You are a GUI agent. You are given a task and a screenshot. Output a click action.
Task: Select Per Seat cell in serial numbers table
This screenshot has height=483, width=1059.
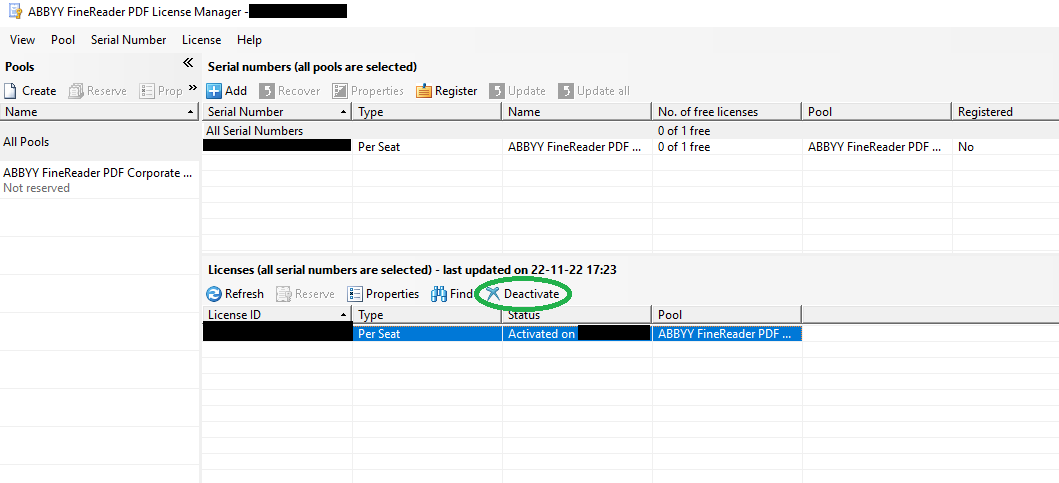pyautogui.click(x=427, y=147)
